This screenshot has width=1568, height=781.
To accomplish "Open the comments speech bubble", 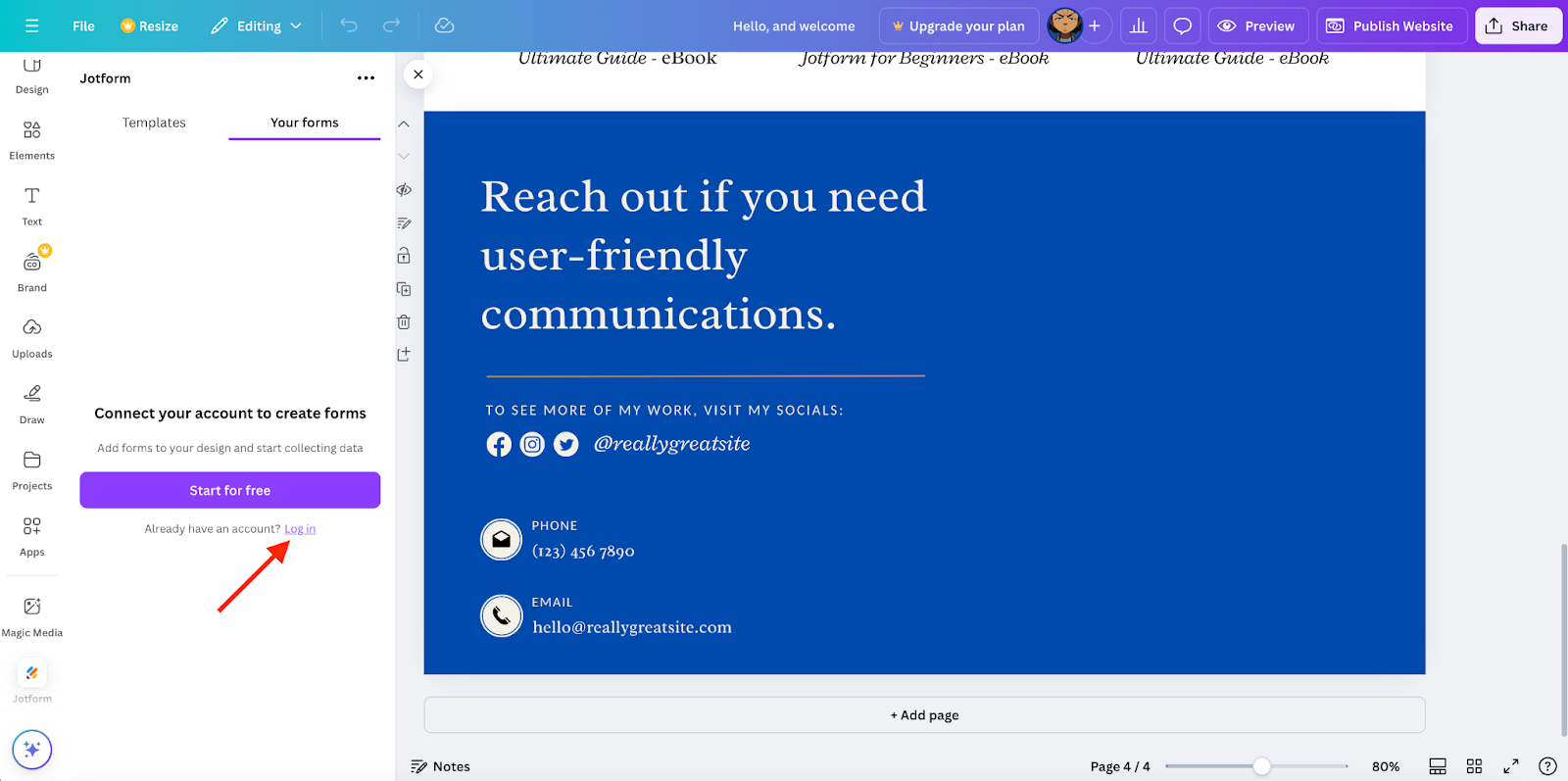I will 1183,25.
